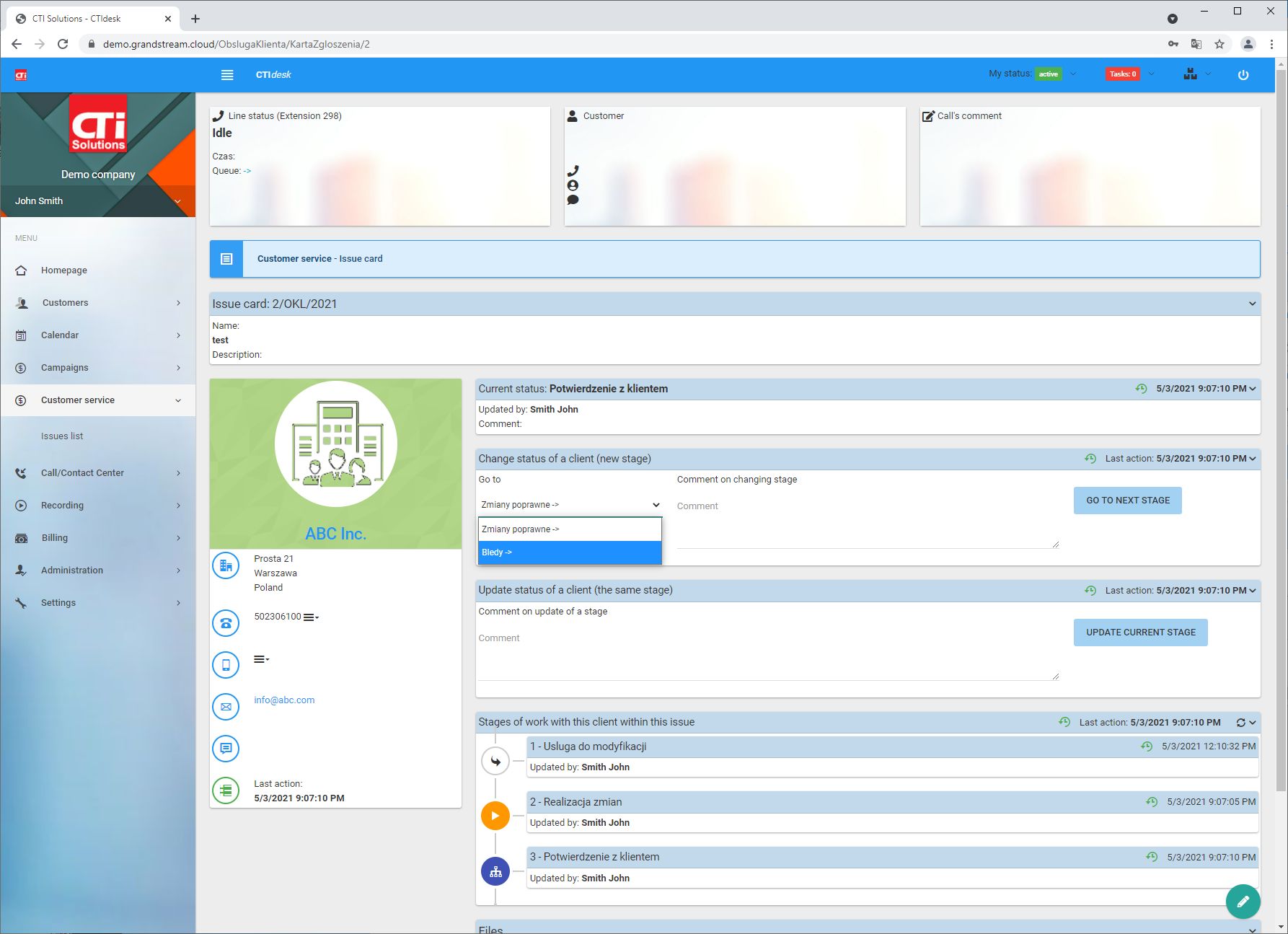Click the orange play icon for Realizacja zmian stage
Screen dimensions: 1288x934
(x=495, y=816)
